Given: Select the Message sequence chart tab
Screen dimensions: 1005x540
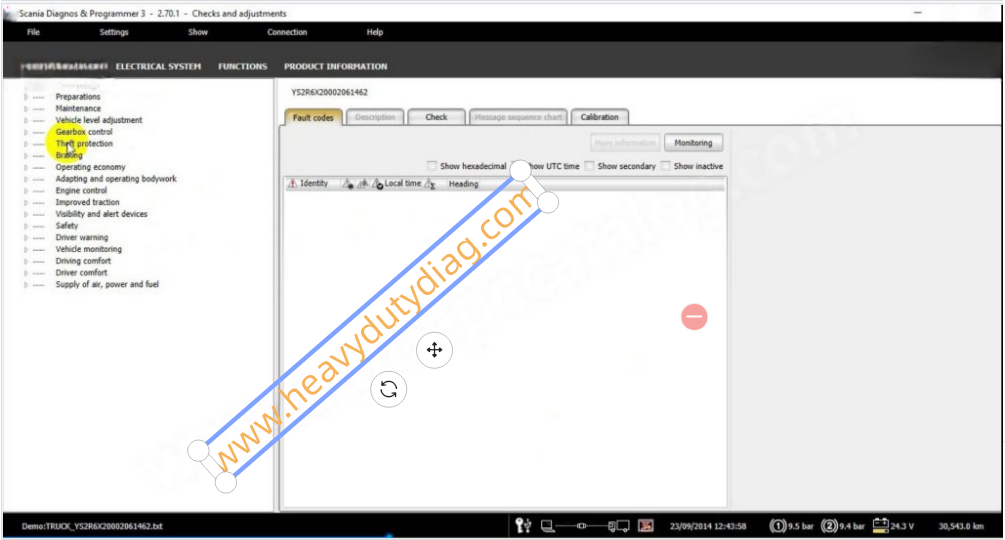Looking at the screenshot, I should [518, 117].
